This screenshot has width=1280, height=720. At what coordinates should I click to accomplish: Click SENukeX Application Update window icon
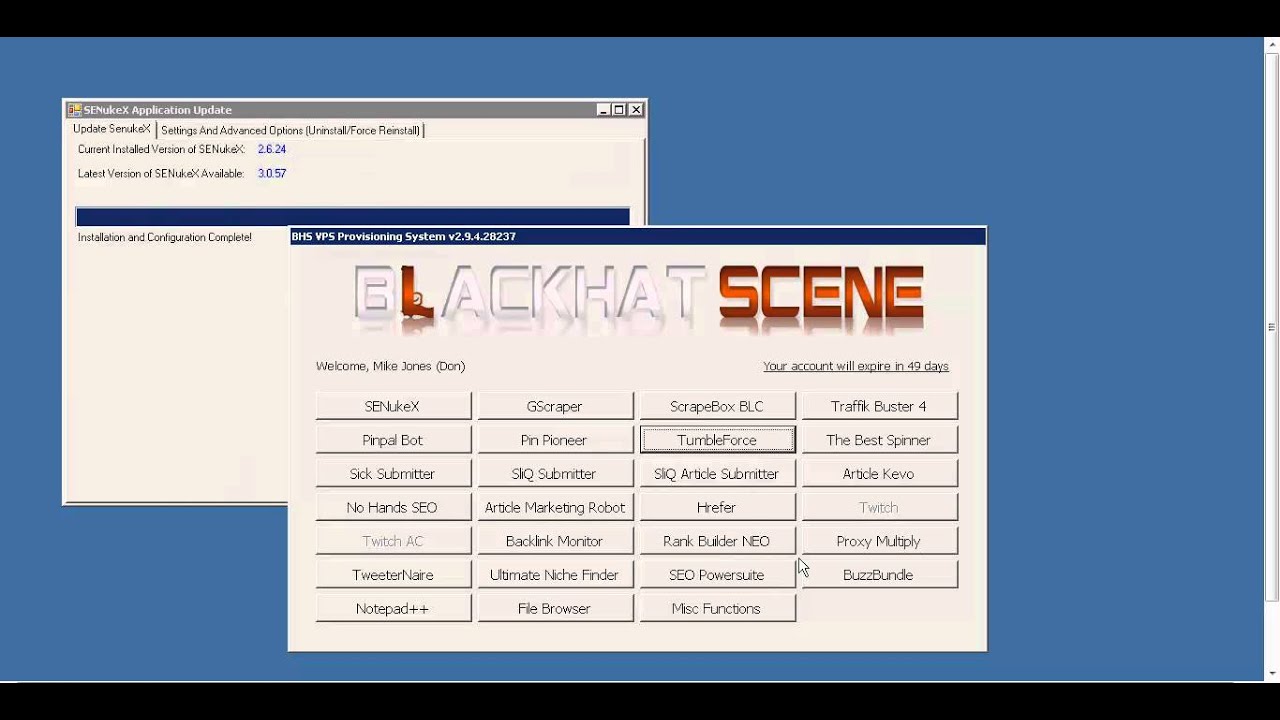[75, 110]
